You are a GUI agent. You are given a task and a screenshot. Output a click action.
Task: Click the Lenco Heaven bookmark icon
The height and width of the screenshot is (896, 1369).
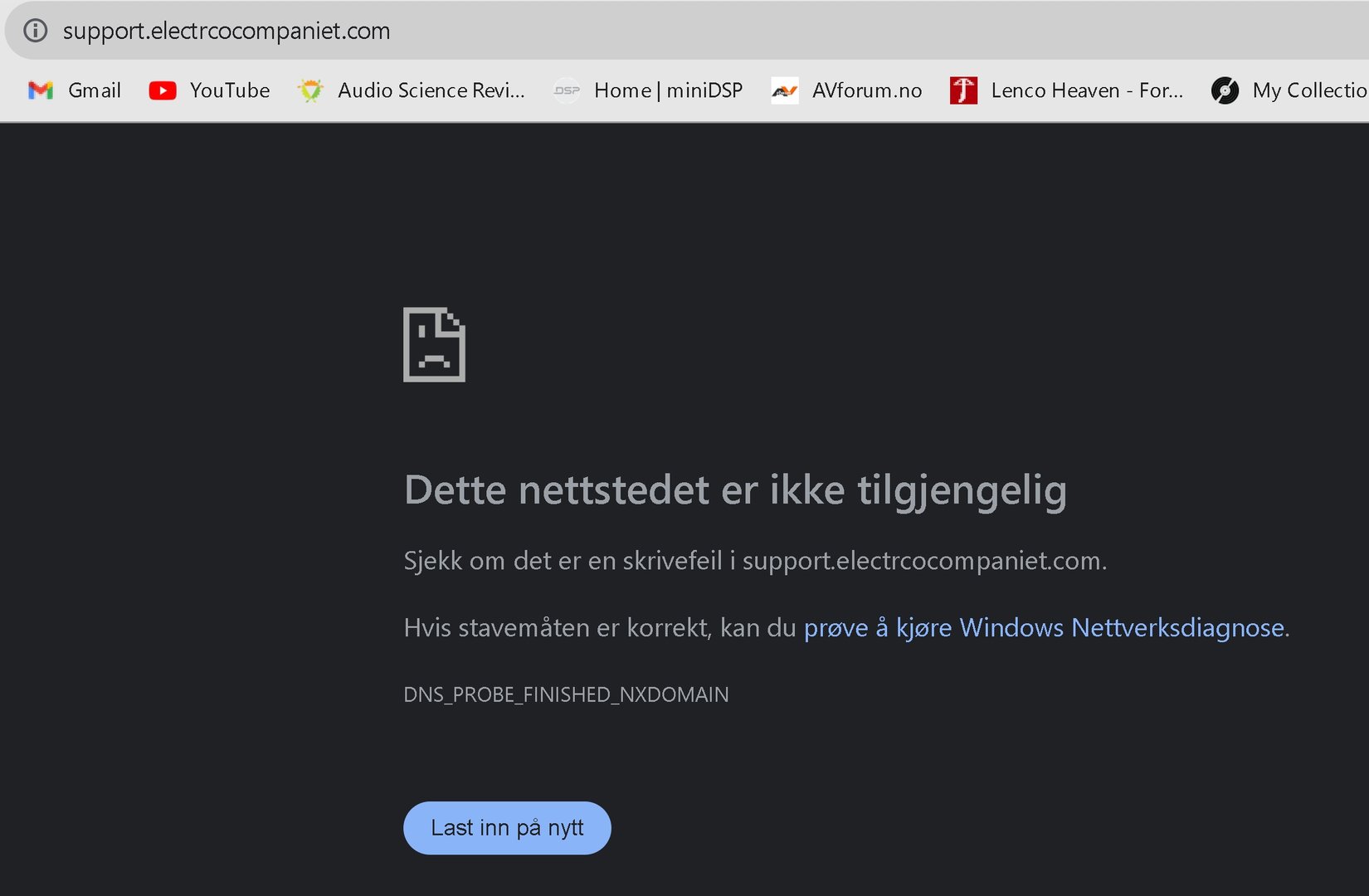pyautogui.click(x=963, y=90)
